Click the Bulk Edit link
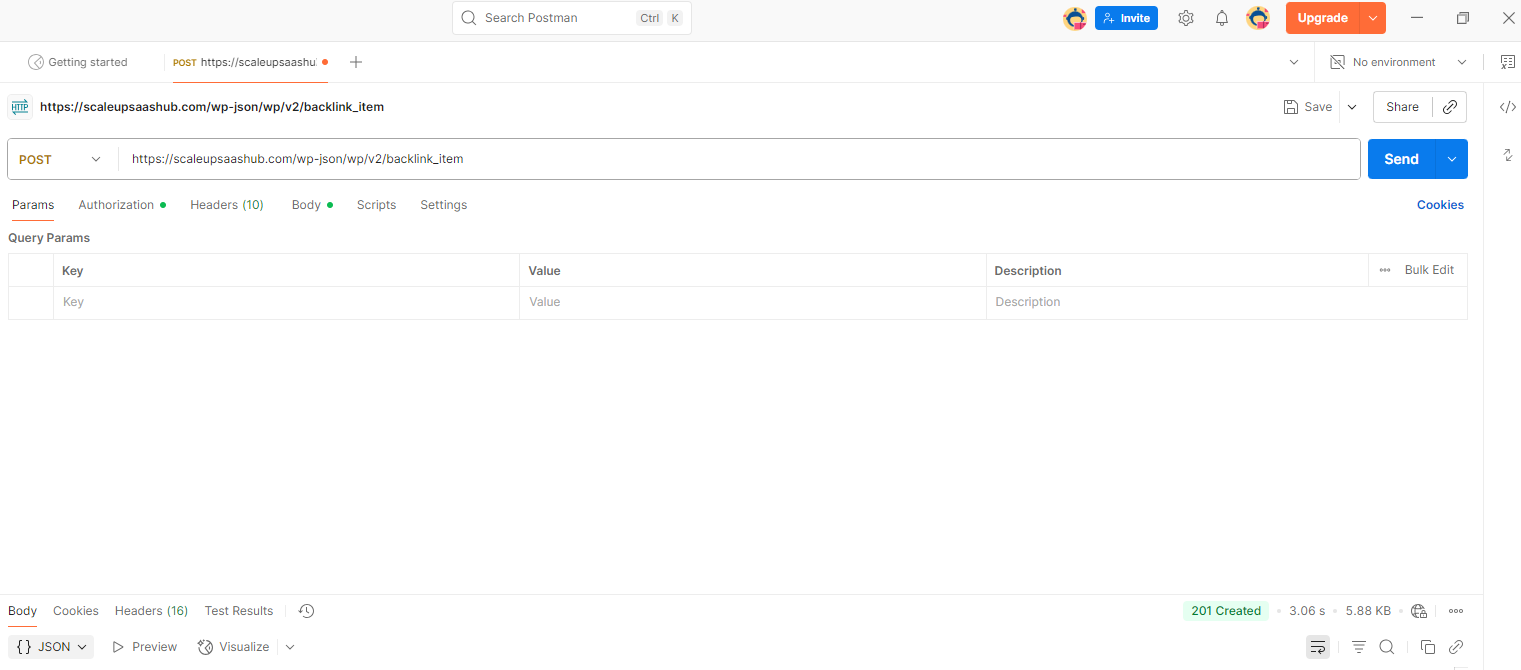The height and width of the screenshot is (670, 1521). [1428, 270]
